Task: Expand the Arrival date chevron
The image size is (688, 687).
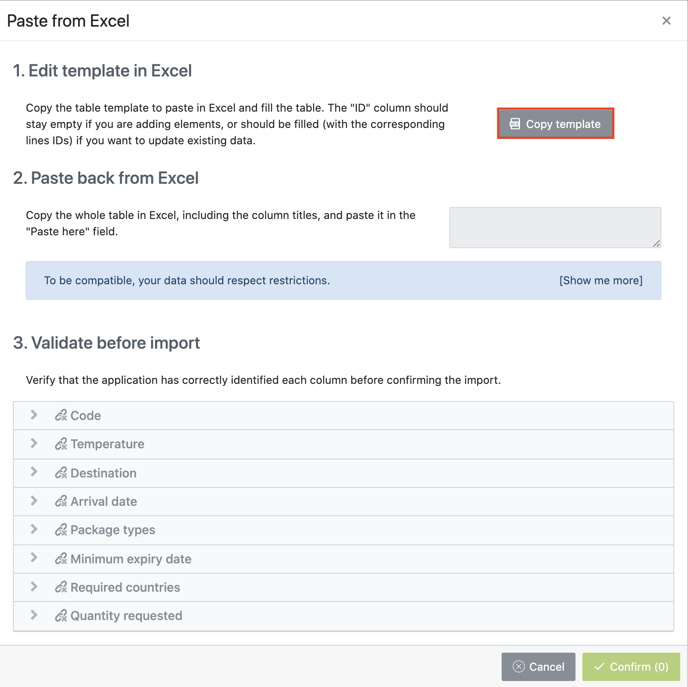Action: 34,501
